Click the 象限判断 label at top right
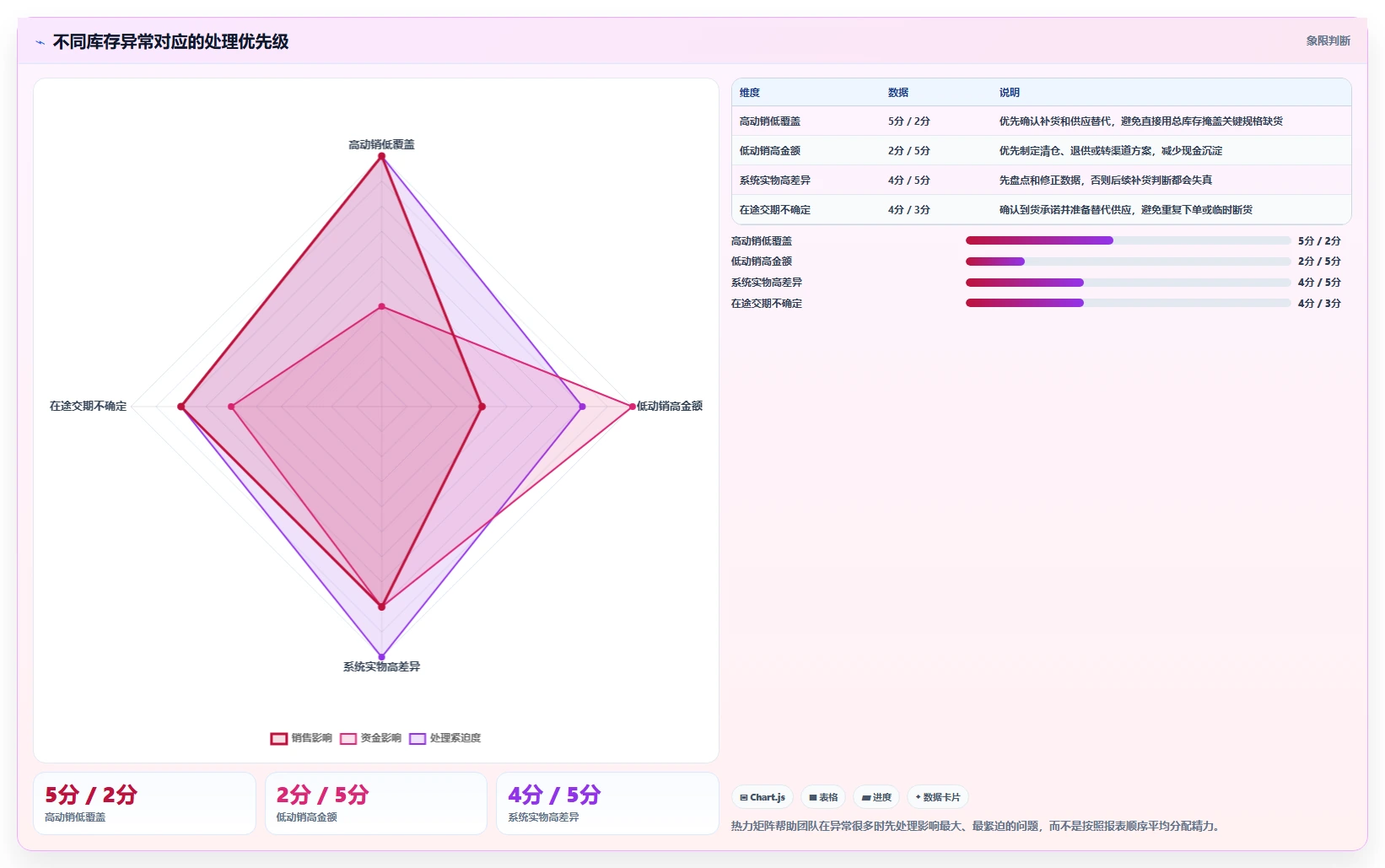The image size is (1385, 868). pos(1328,40)
